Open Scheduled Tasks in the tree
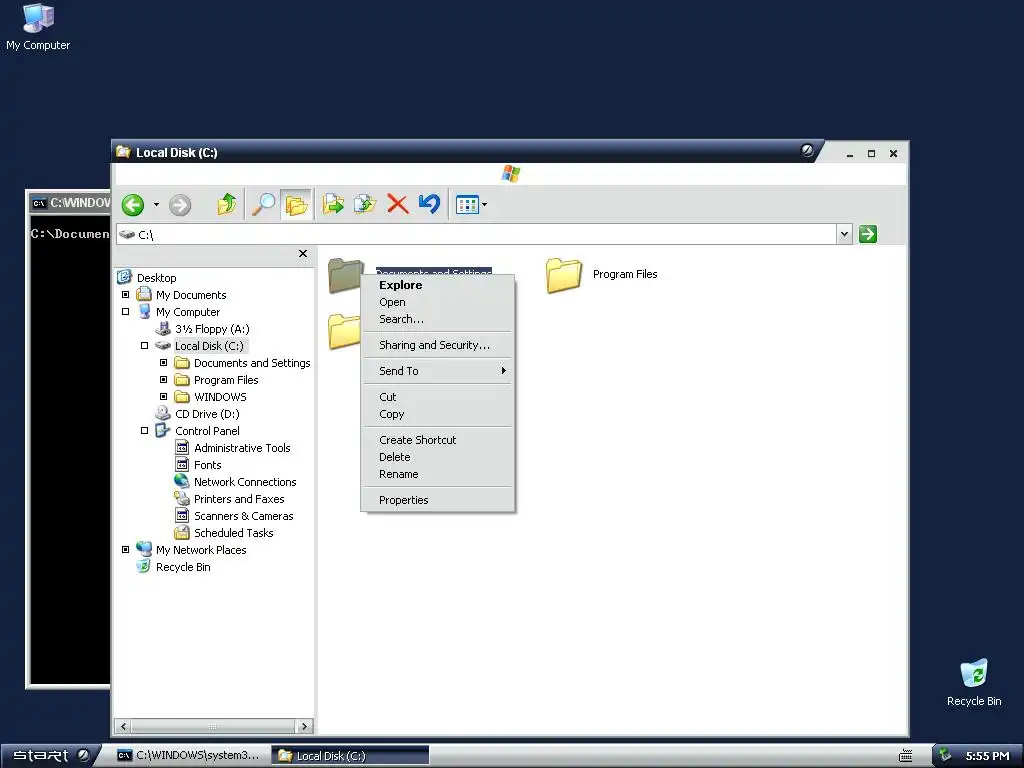Image resolution: width=1024 pixels, height=768 pixels. click(x=233, y=533)
